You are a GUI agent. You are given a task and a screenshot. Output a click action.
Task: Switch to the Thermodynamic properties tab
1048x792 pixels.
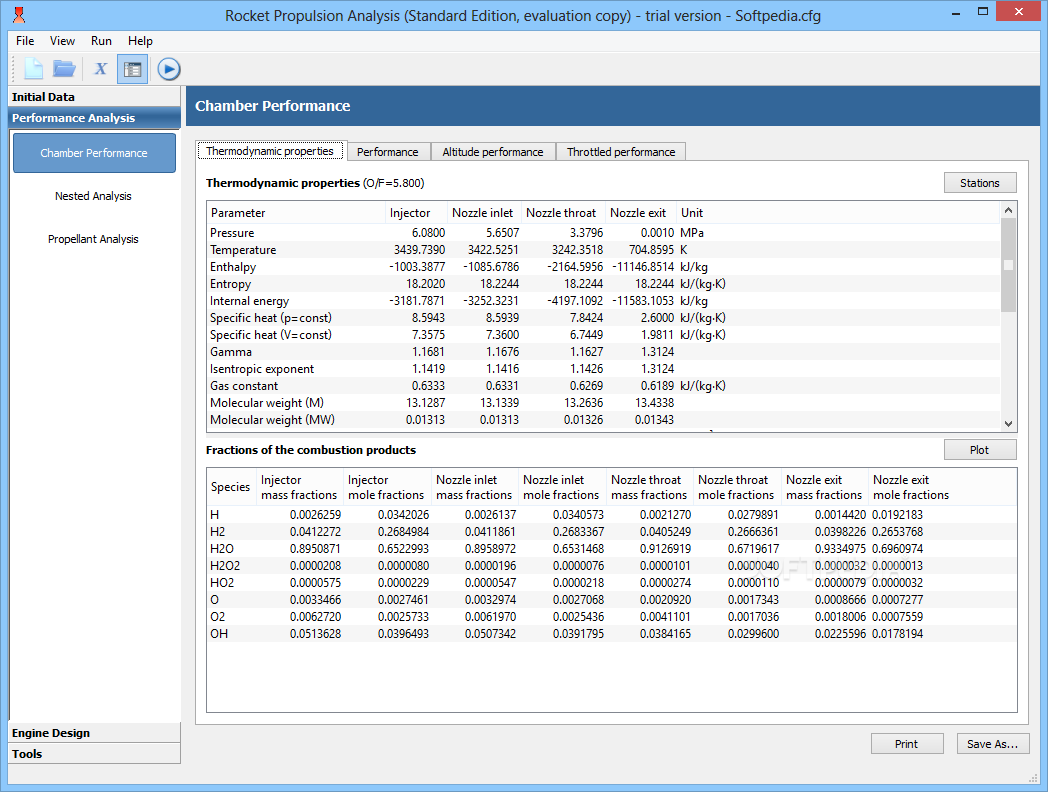tap(270, 151)
